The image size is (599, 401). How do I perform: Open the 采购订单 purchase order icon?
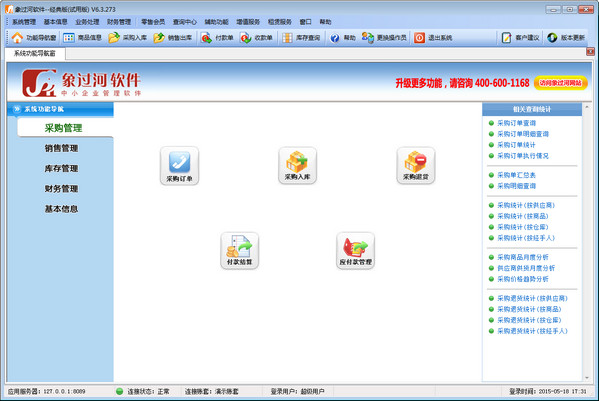pos(180,166)
